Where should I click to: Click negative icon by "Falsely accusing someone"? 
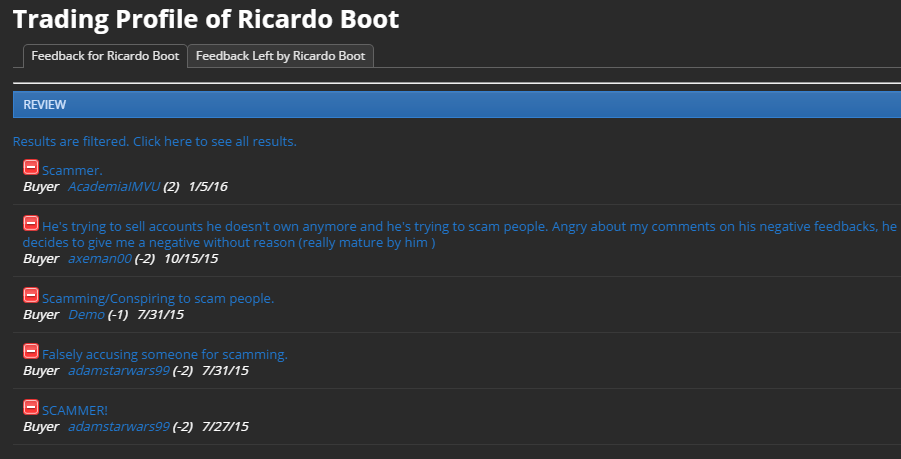[x=31, y=351]
